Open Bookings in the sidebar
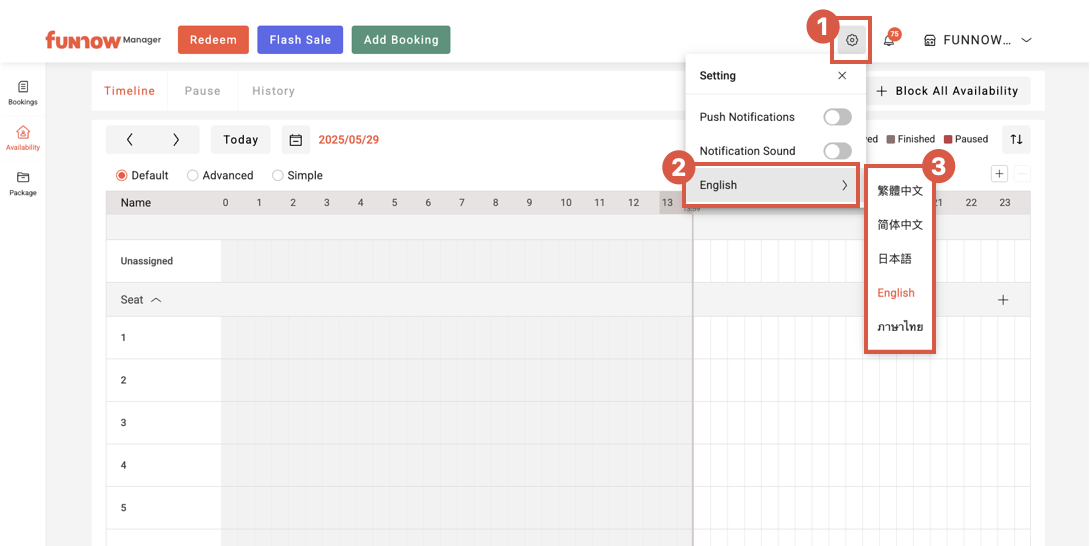Screen dimensions: 1090x546 23,93
